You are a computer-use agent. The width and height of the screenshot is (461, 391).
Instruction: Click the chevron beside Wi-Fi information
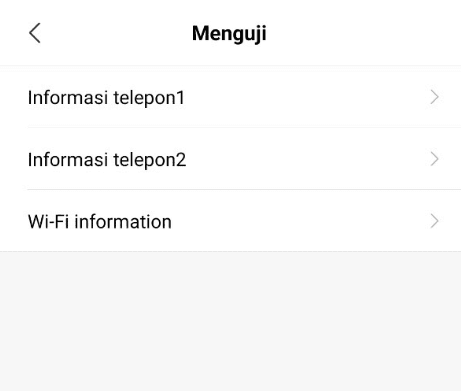tap(434, 221)
